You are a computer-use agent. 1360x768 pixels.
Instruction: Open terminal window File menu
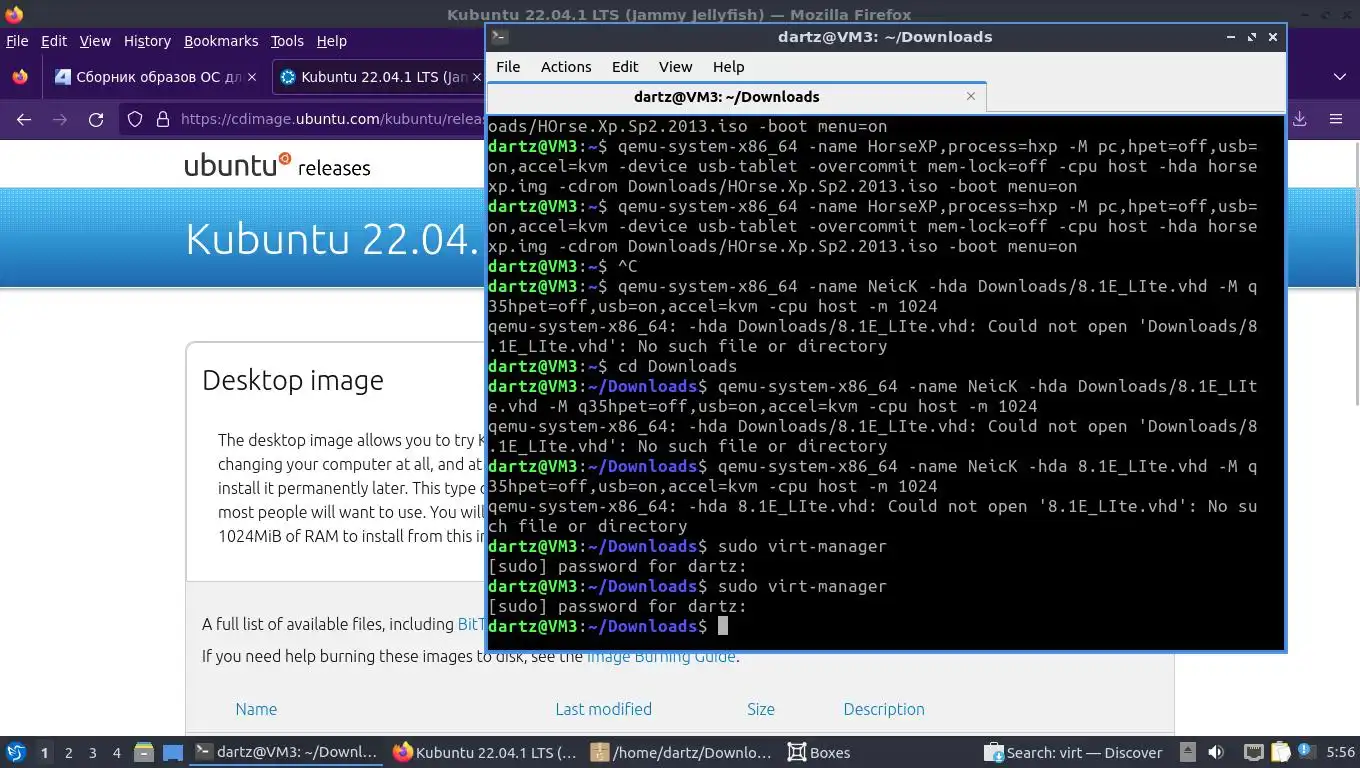tap(508, 66)
